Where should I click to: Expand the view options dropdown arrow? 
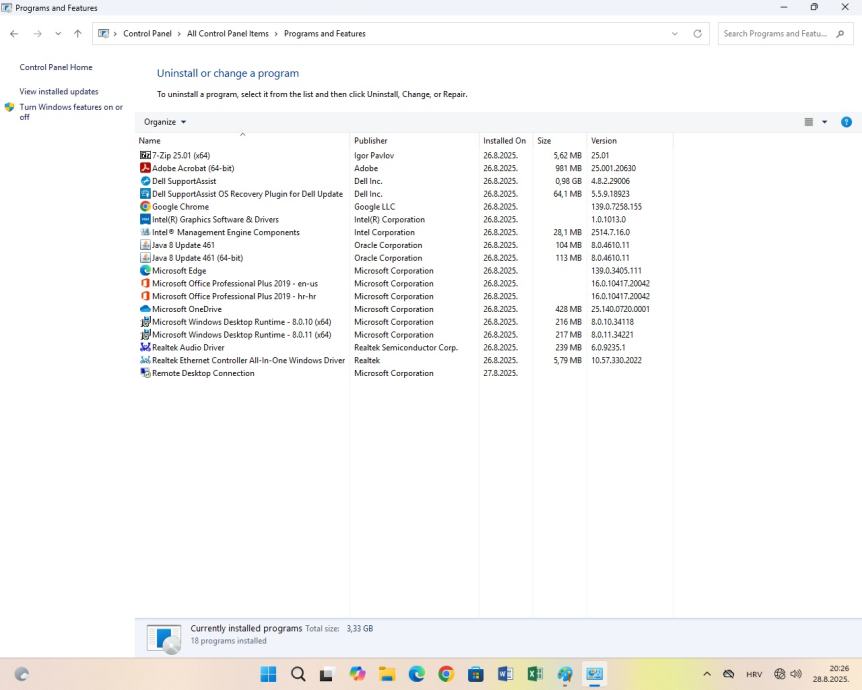[825, 122]
